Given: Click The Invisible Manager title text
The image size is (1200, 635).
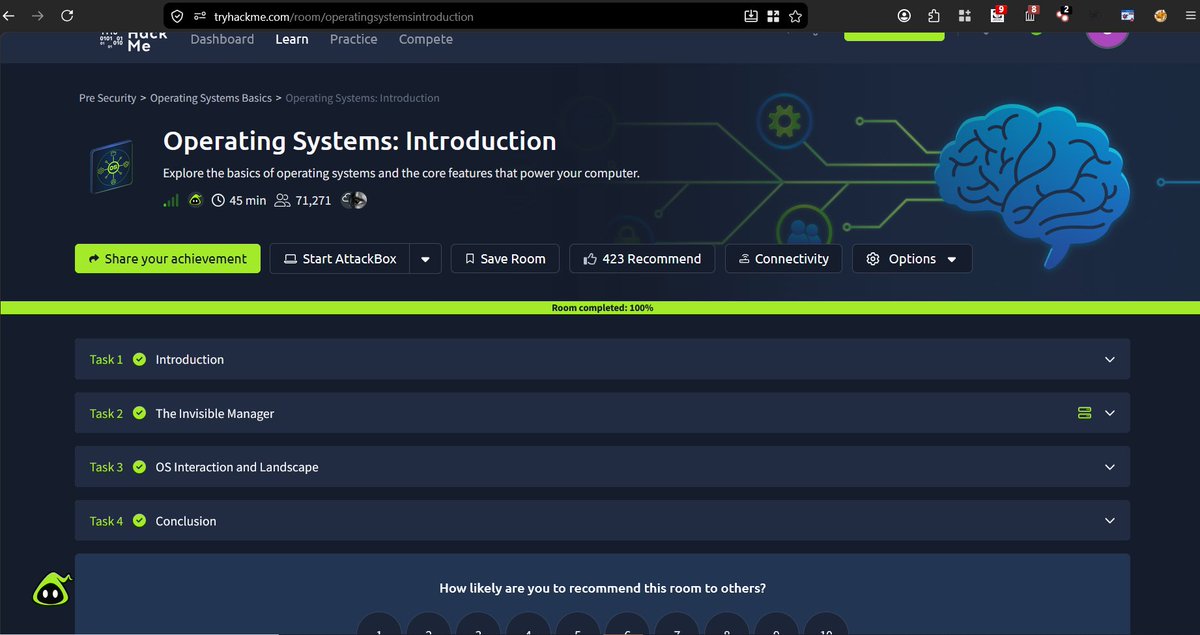Looking at the screenshot, I should [x=215, y=413].
